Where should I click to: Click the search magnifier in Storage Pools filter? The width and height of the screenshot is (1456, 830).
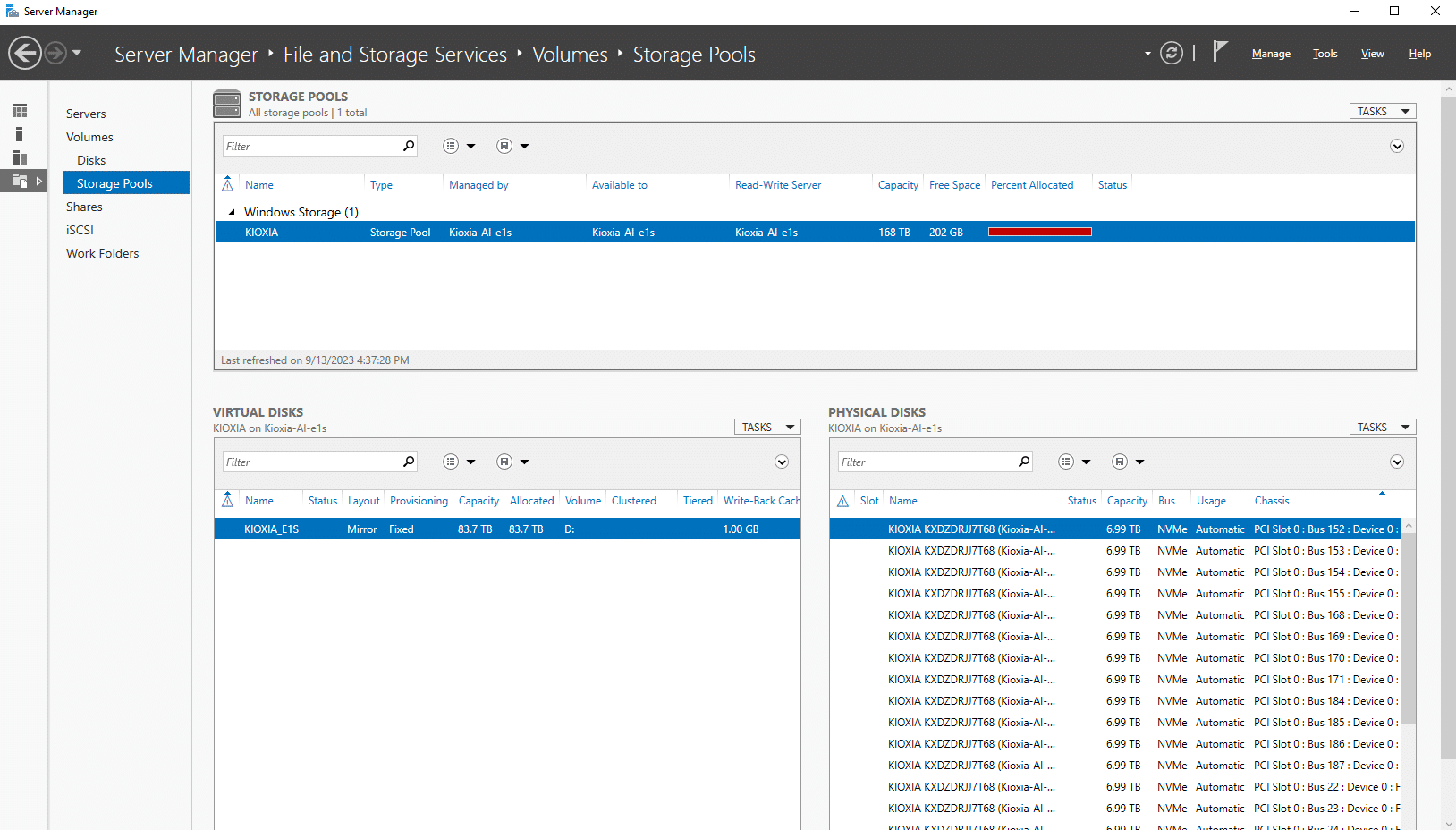409,146
